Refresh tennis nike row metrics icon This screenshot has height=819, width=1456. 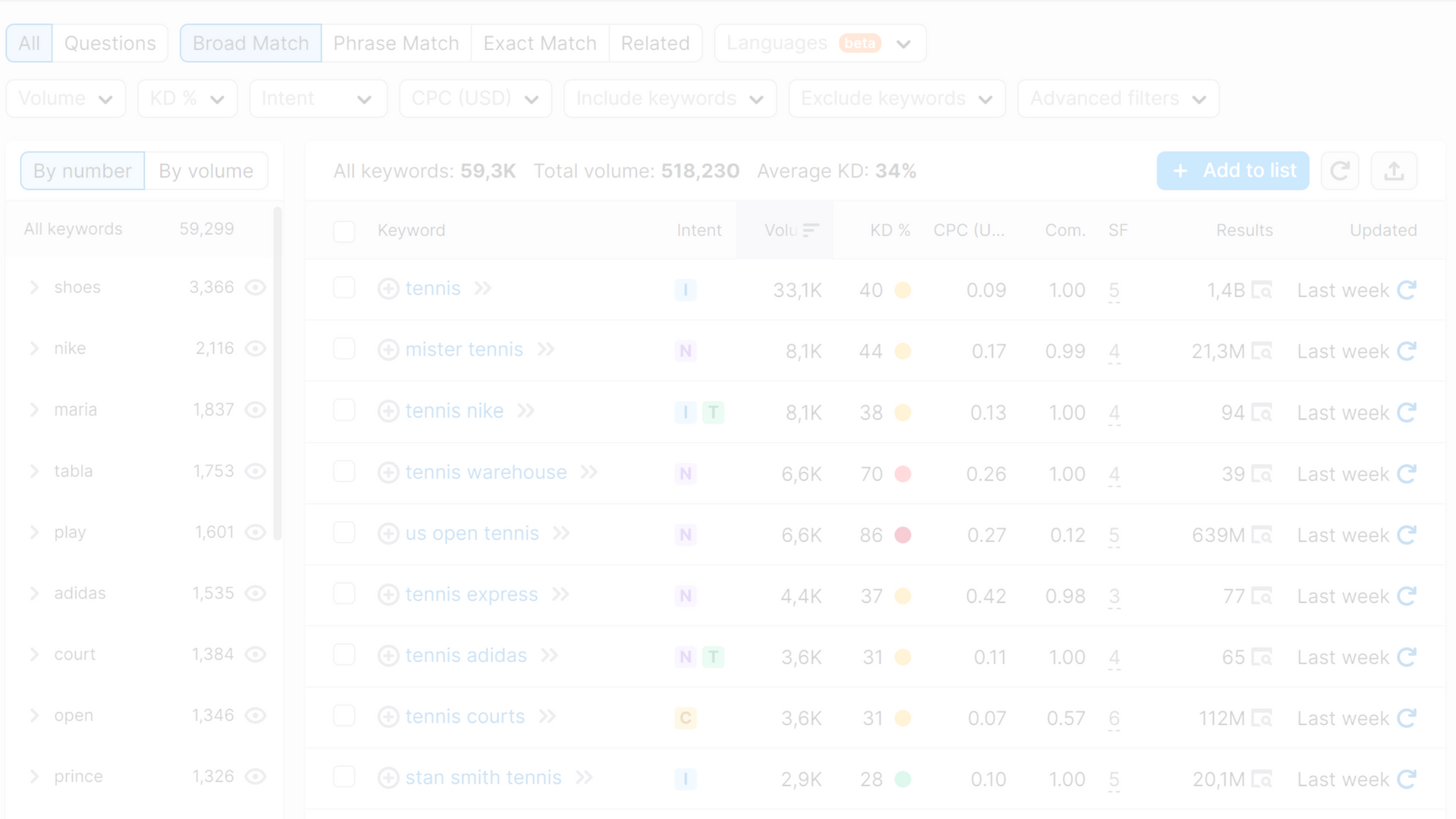point(1407,413)
